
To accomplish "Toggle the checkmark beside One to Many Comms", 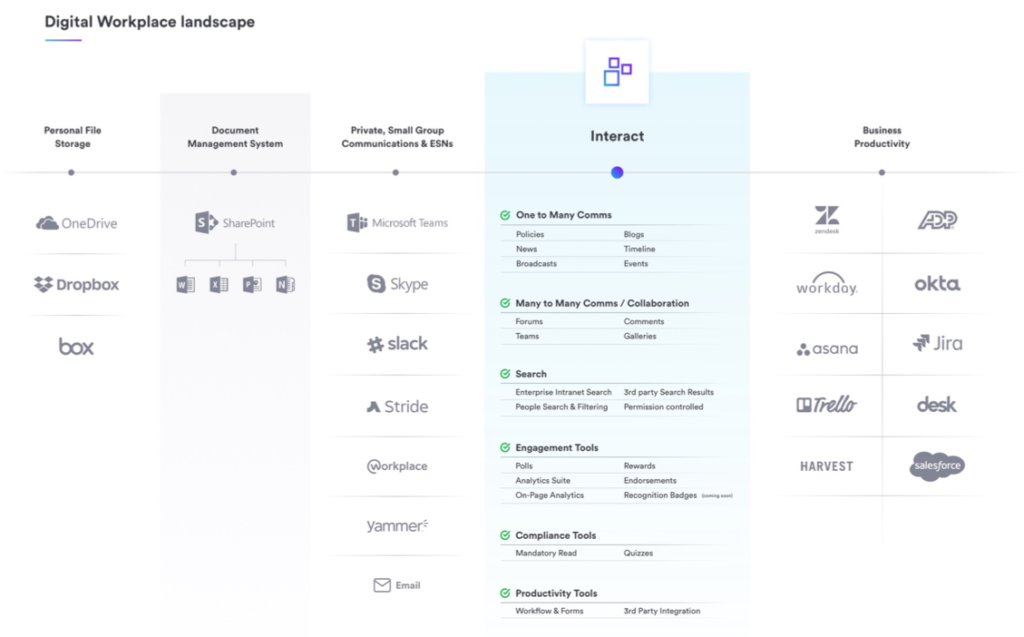I will tap(503, 214).
